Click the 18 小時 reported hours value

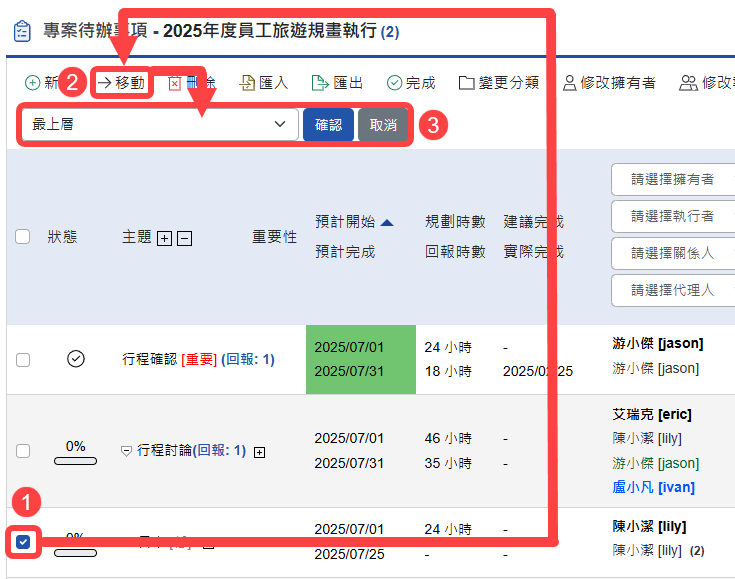(x=448, y=371)
